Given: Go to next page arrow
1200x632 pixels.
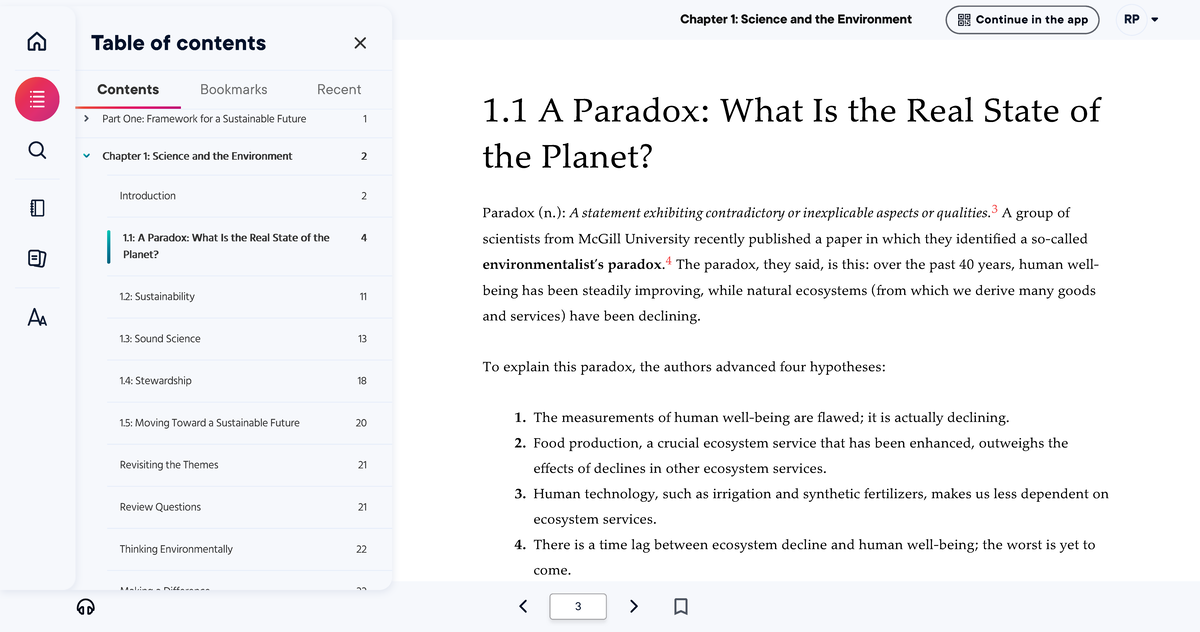Looking at the screenshot, I should point(634,606).
